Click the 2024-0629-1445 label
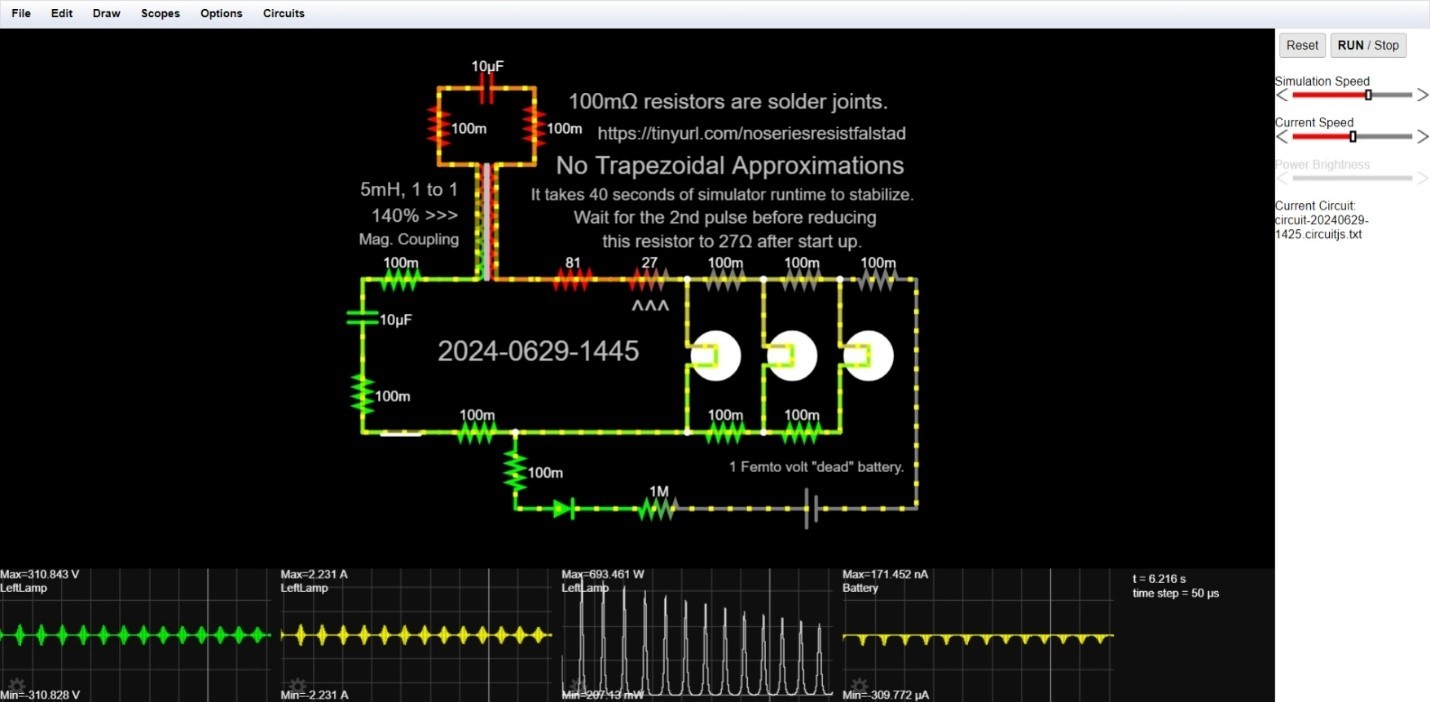The width and height of the screenshot is (1430, 702). [538, 352]
